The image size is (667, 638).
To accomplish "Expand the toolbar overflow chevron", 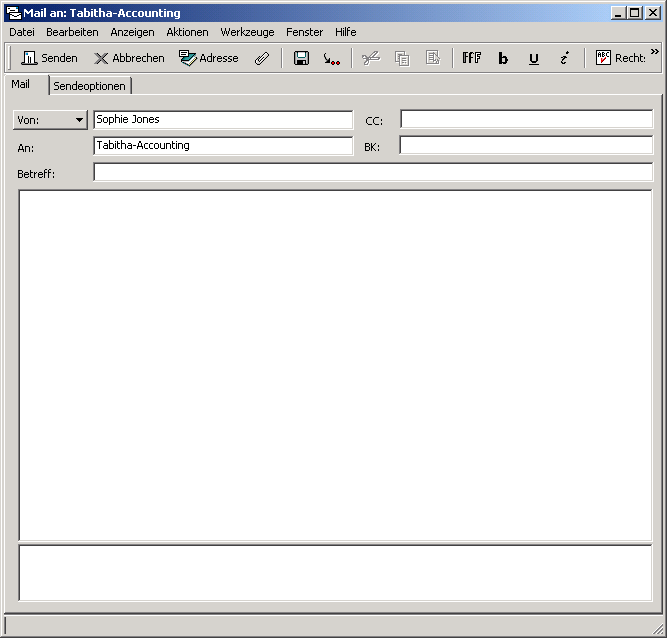I will [x=655, y=51].
